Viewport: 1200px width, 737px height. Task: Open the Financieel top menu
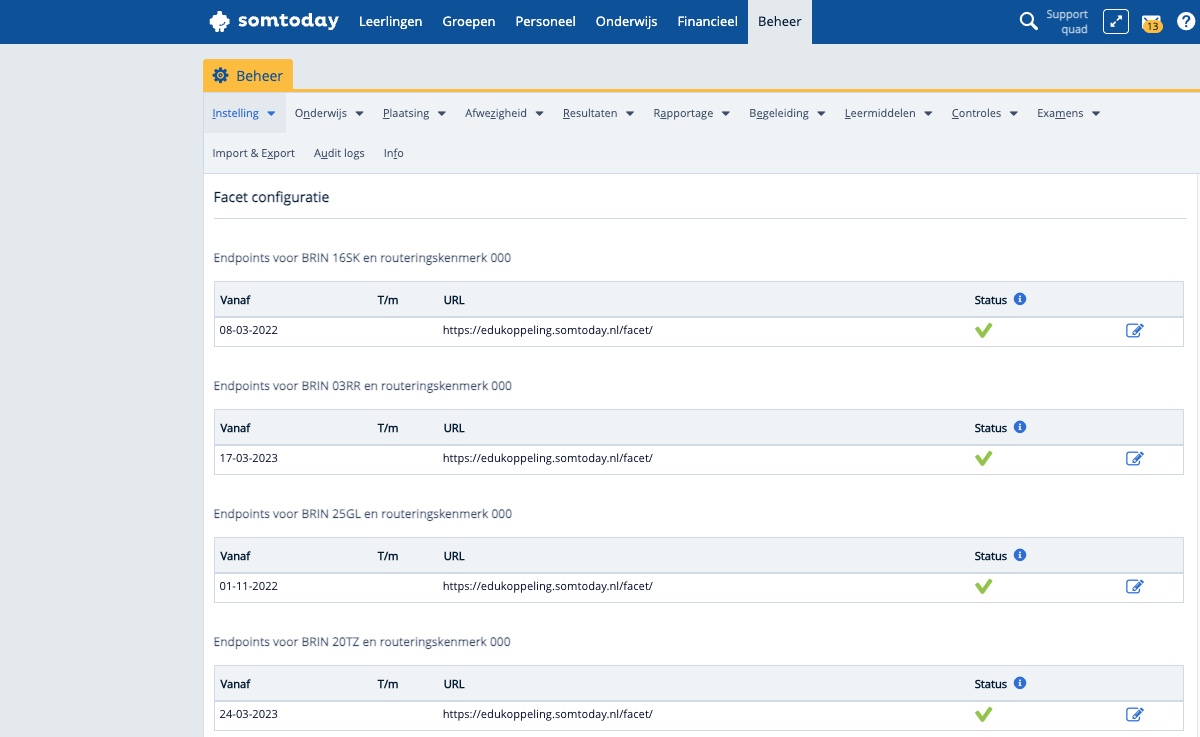[707, 21]
